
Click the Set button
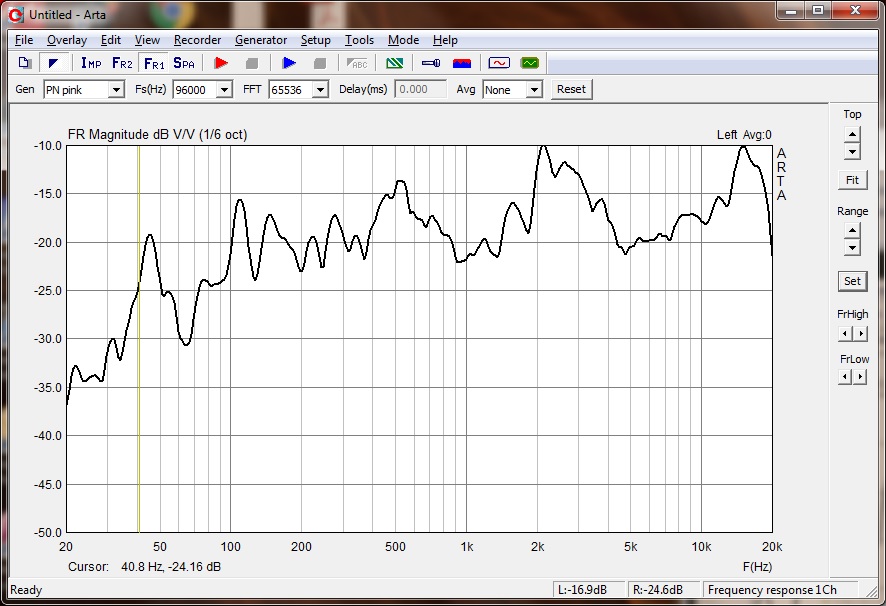point(852,281)
